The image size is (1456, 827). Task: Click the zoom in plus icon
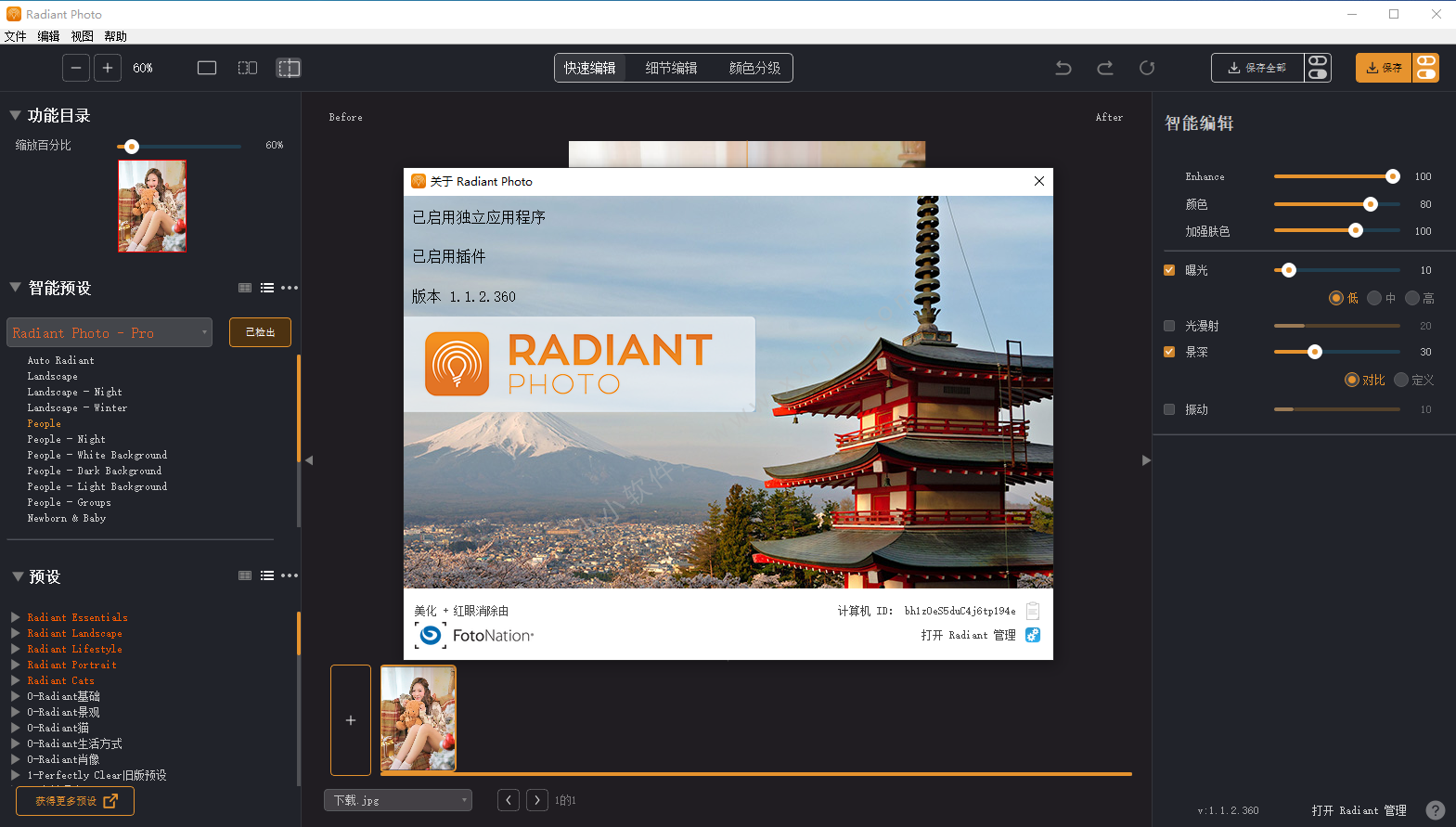108,68
